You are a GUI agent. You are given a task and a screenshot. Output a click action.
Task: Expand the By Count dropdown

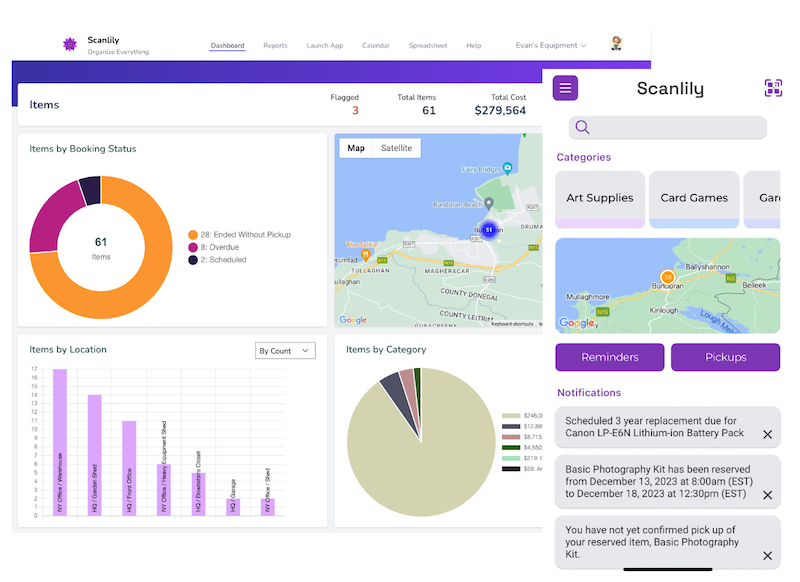[x=285, y=351]
